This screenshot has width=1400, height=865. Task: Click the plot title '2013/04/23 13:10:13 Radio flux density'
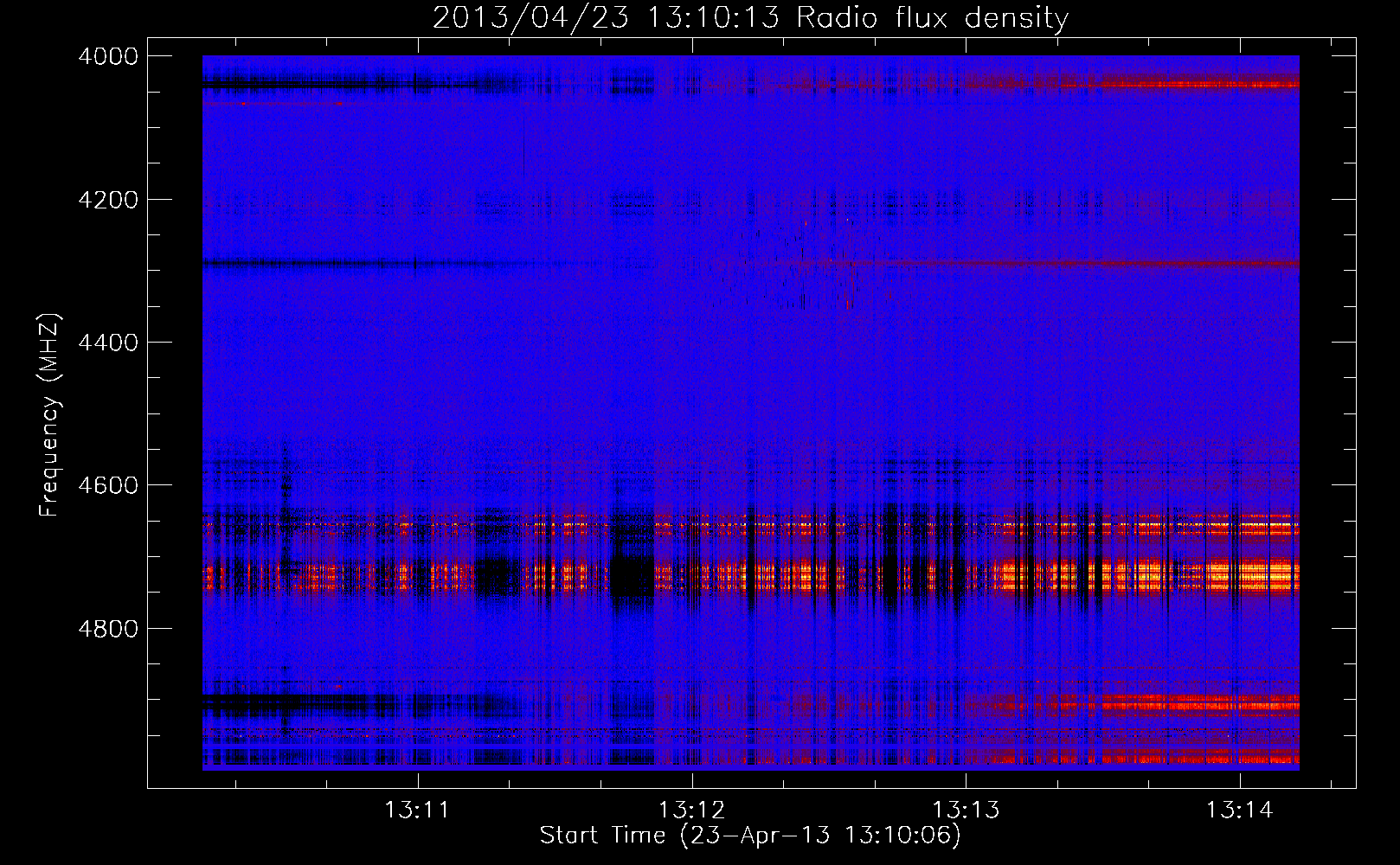750,17
